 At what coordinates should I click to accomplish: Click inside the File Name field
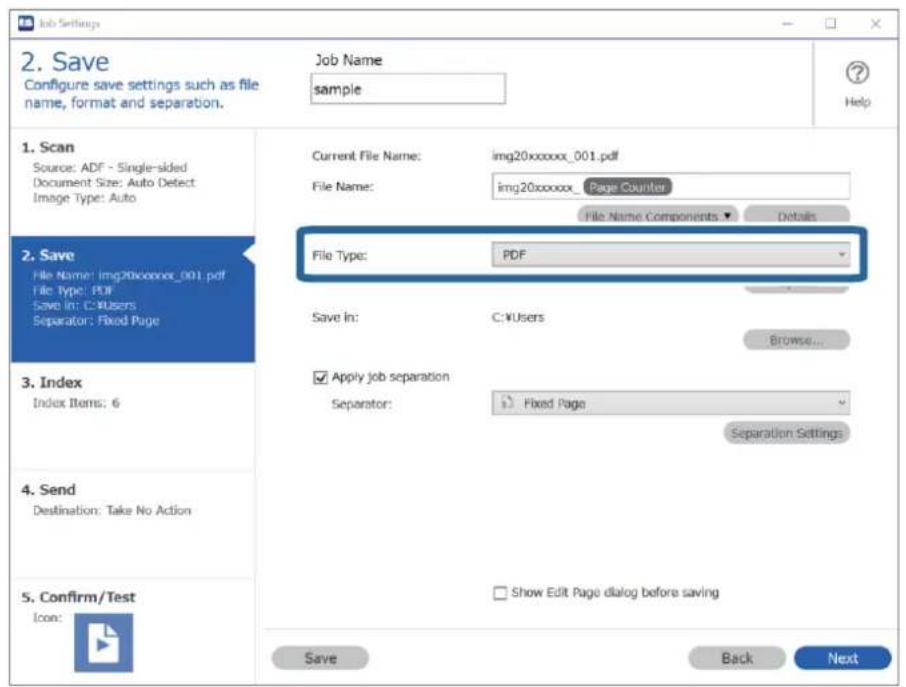pyautogui.click(x=670, y=187)
